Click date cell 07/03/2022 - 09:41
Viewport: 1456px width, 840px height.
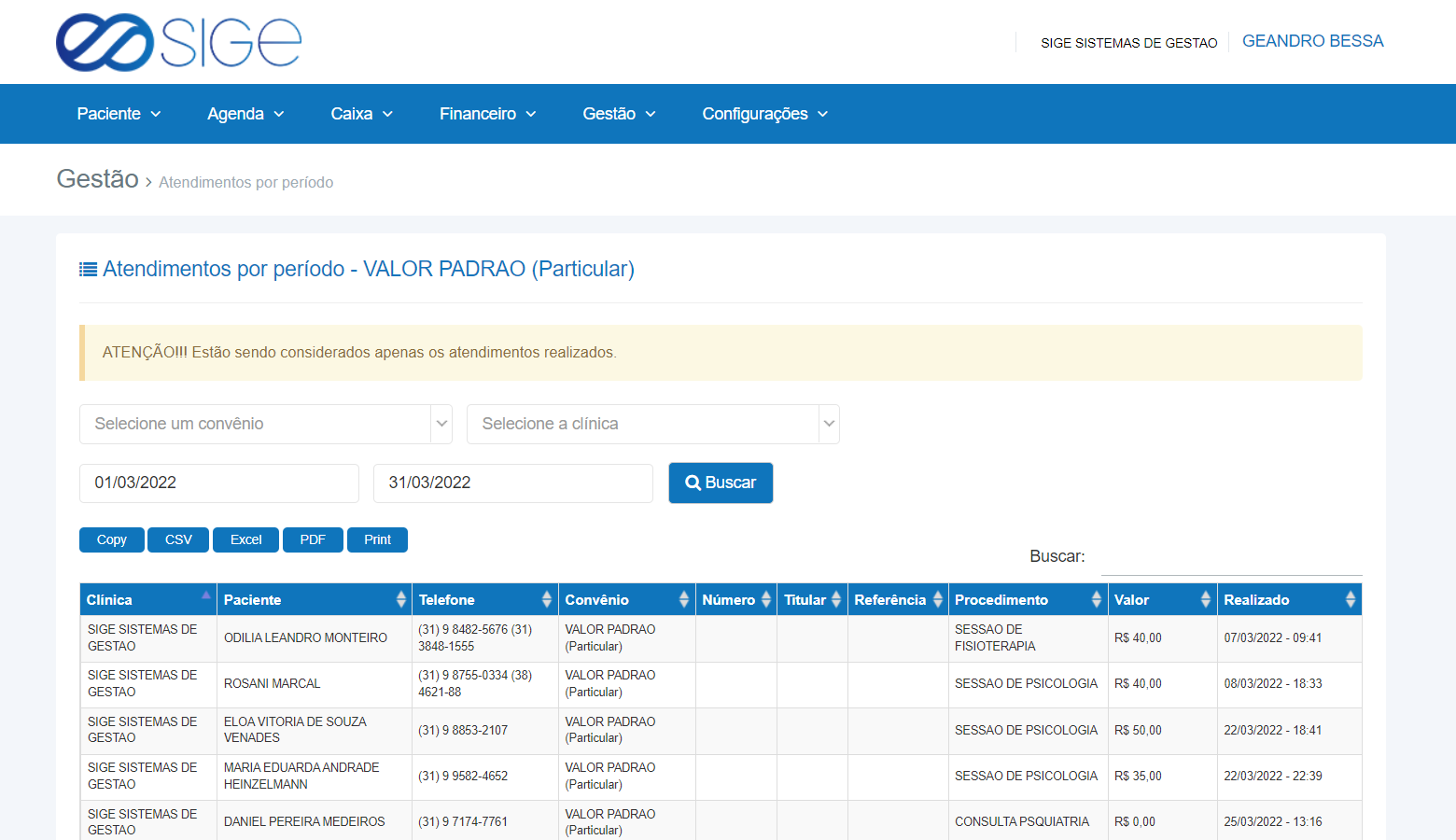(x=1290, y=638)
